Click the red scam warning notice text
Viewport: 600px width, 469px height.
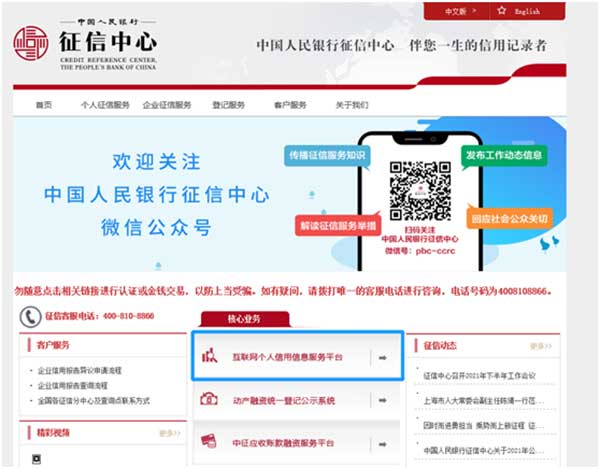click(x=284, y=291)
